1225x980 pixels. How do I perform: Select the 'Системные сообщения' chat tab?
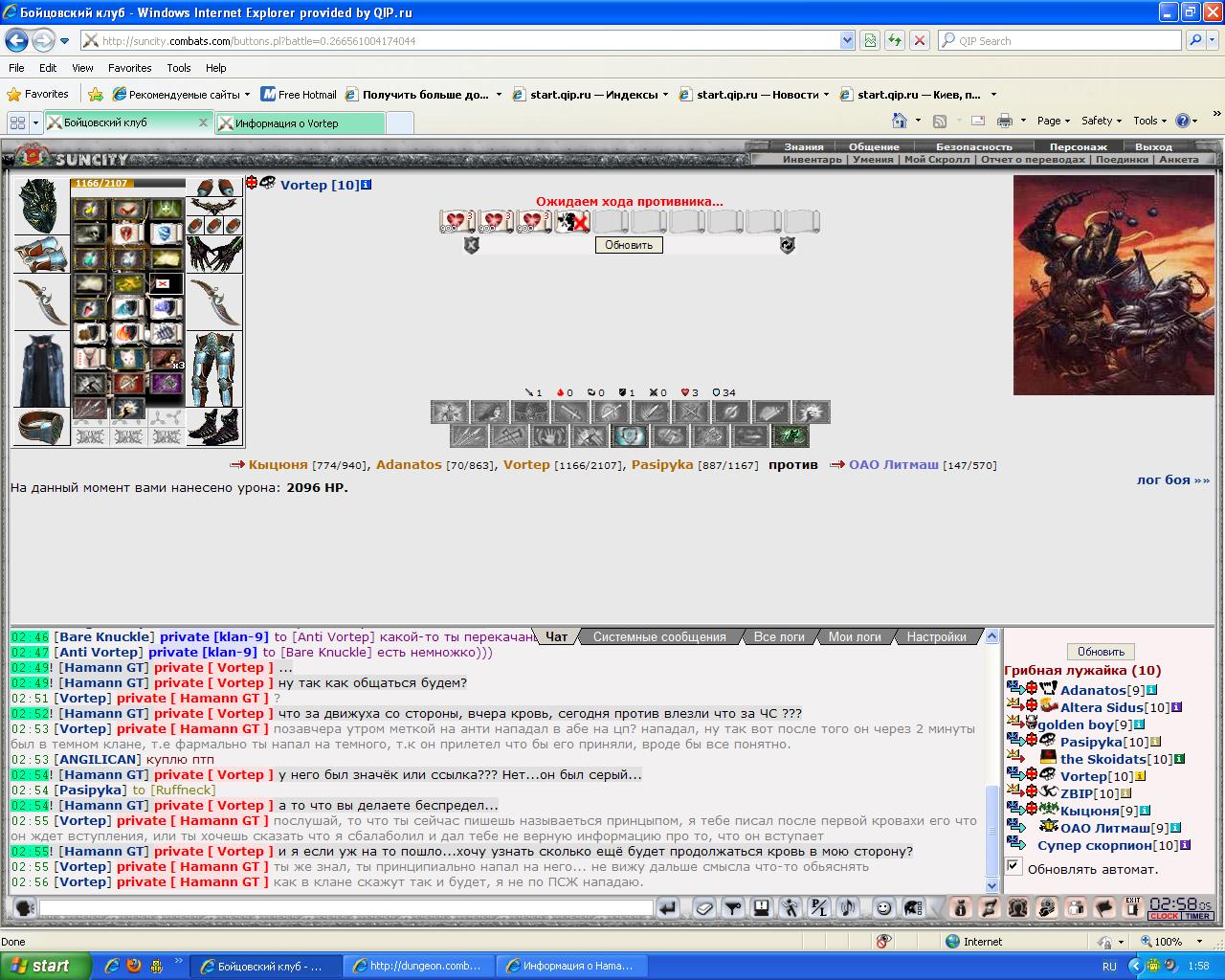(x=659, y=636)
